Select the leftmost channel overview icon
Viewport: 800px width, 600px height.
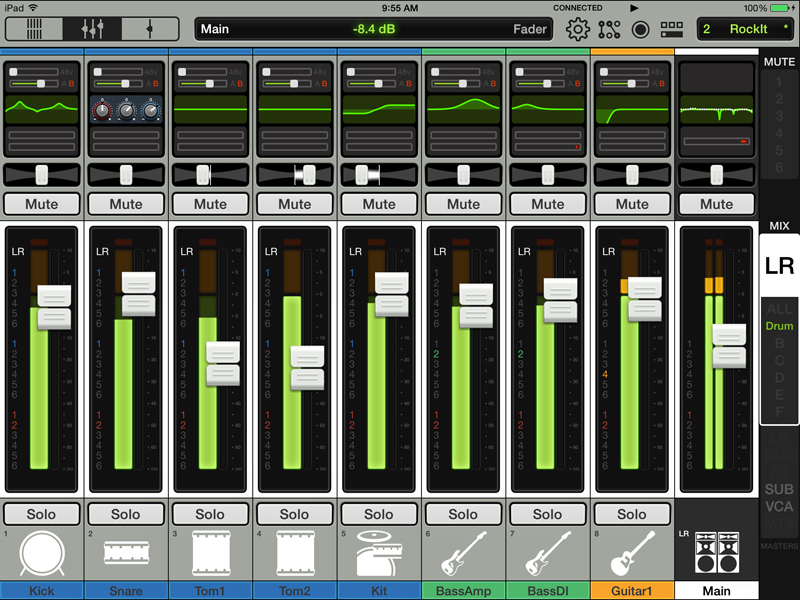pos(33,29)
